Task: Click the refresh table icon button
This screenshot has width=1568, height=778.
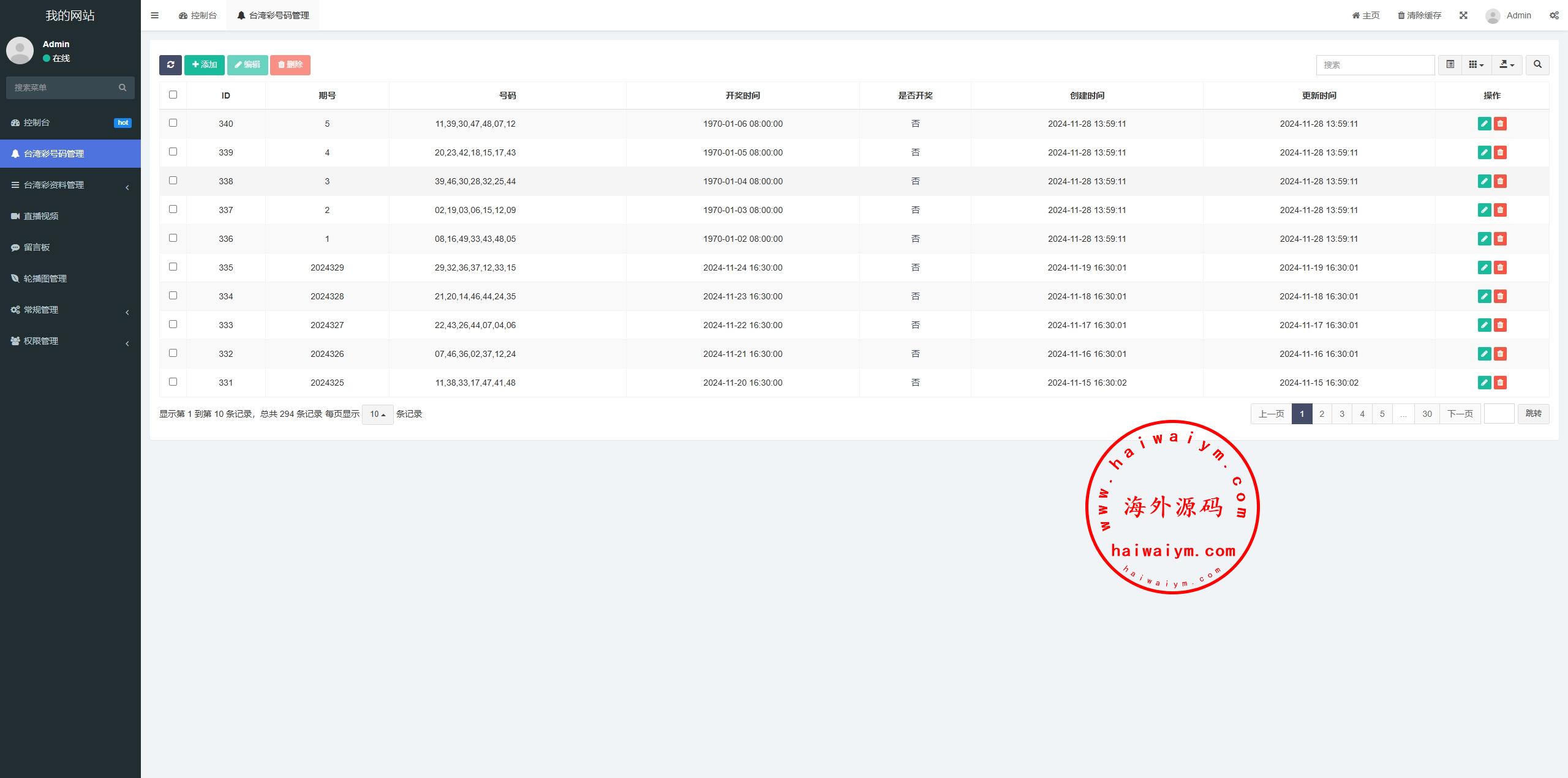Action: (170, 65)
